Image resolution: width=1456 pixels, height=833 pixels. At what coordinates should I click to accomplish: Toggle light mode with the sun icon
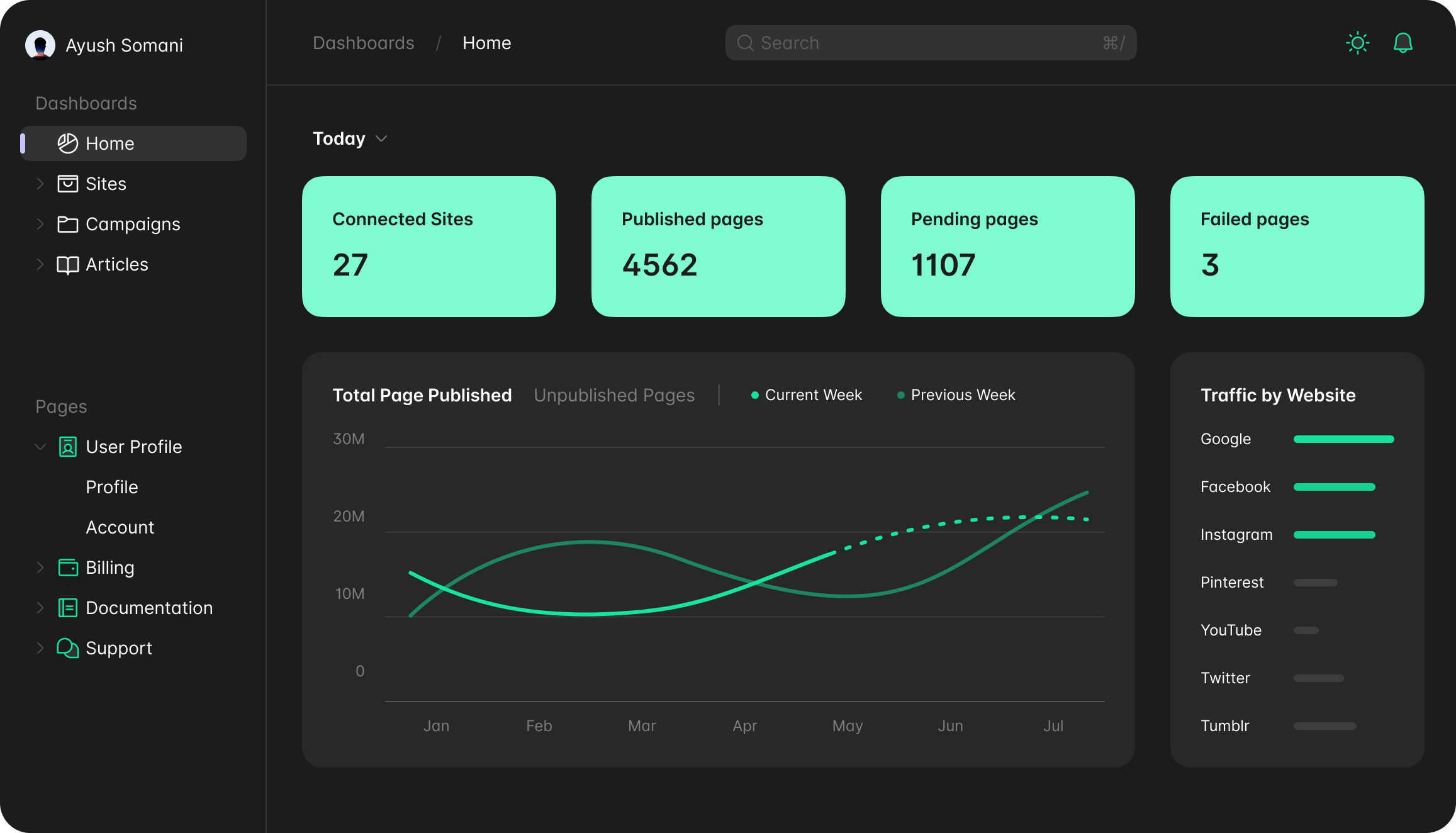(1357, 43)
